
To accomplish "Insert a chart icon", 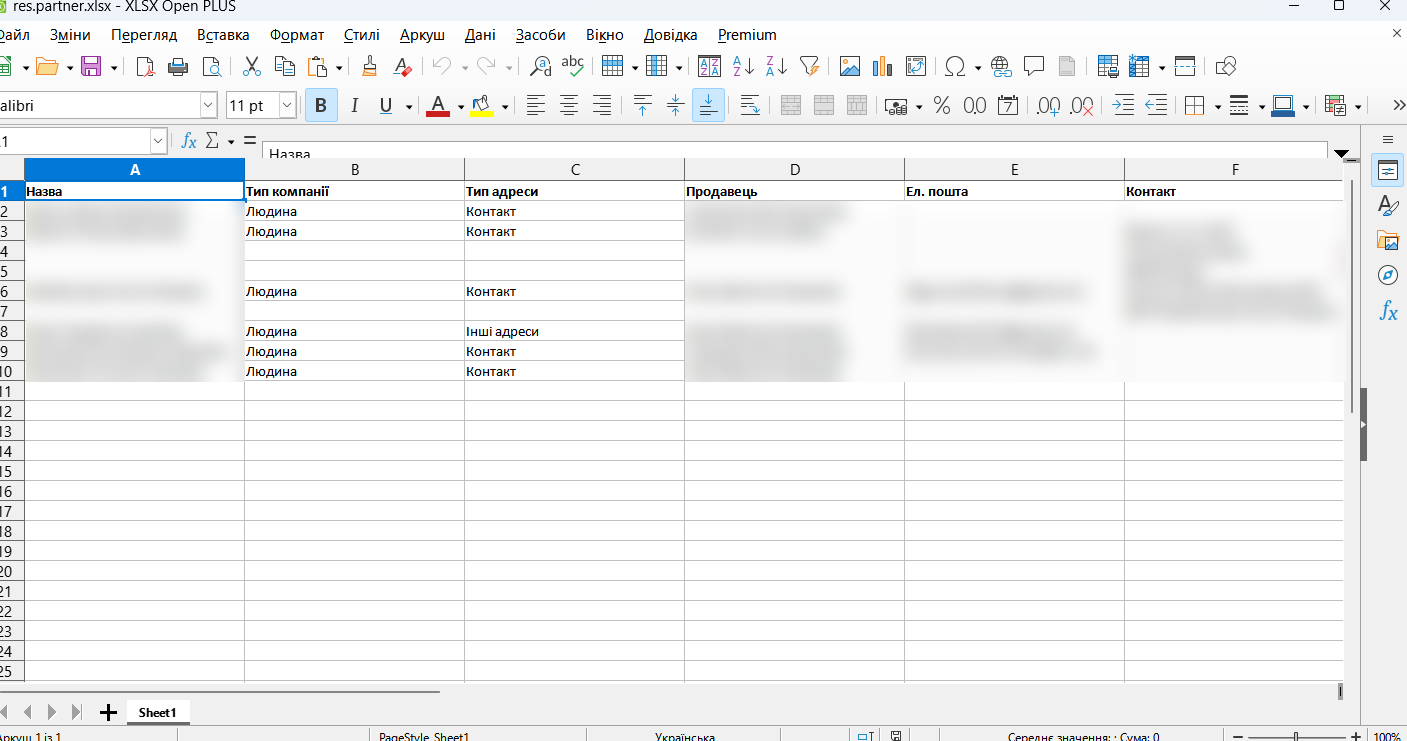I will (x=882, y=67).
